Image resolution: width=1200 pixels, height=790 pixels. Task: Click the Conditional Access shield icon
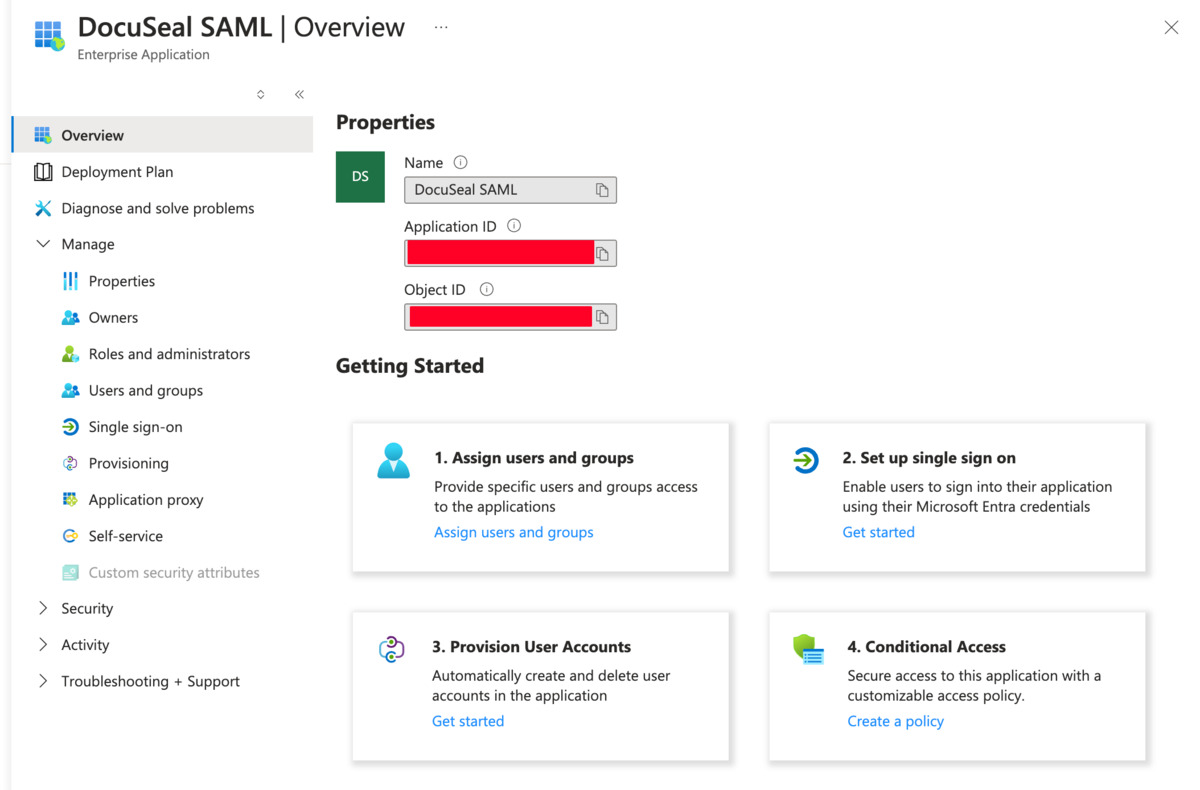coord(808,650)
